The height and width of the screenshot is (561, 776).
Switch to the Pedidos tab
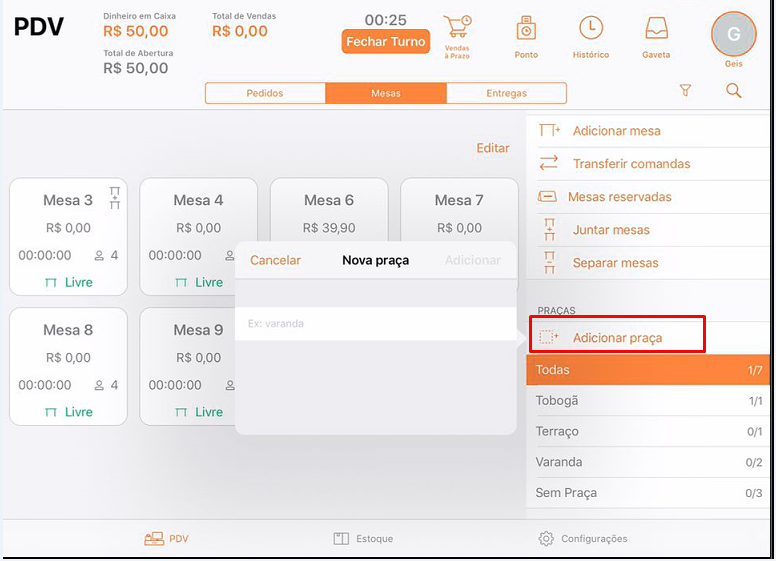tap(265, 93)
